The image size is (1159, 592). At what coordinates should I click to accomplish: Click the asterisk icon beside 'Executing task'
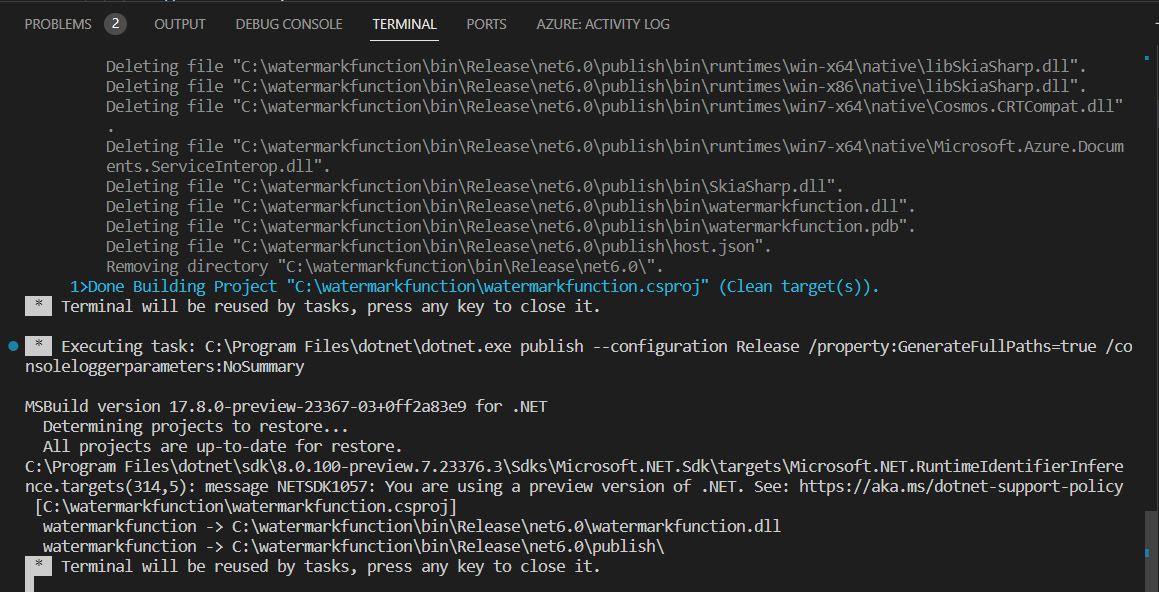click(38, 346)
